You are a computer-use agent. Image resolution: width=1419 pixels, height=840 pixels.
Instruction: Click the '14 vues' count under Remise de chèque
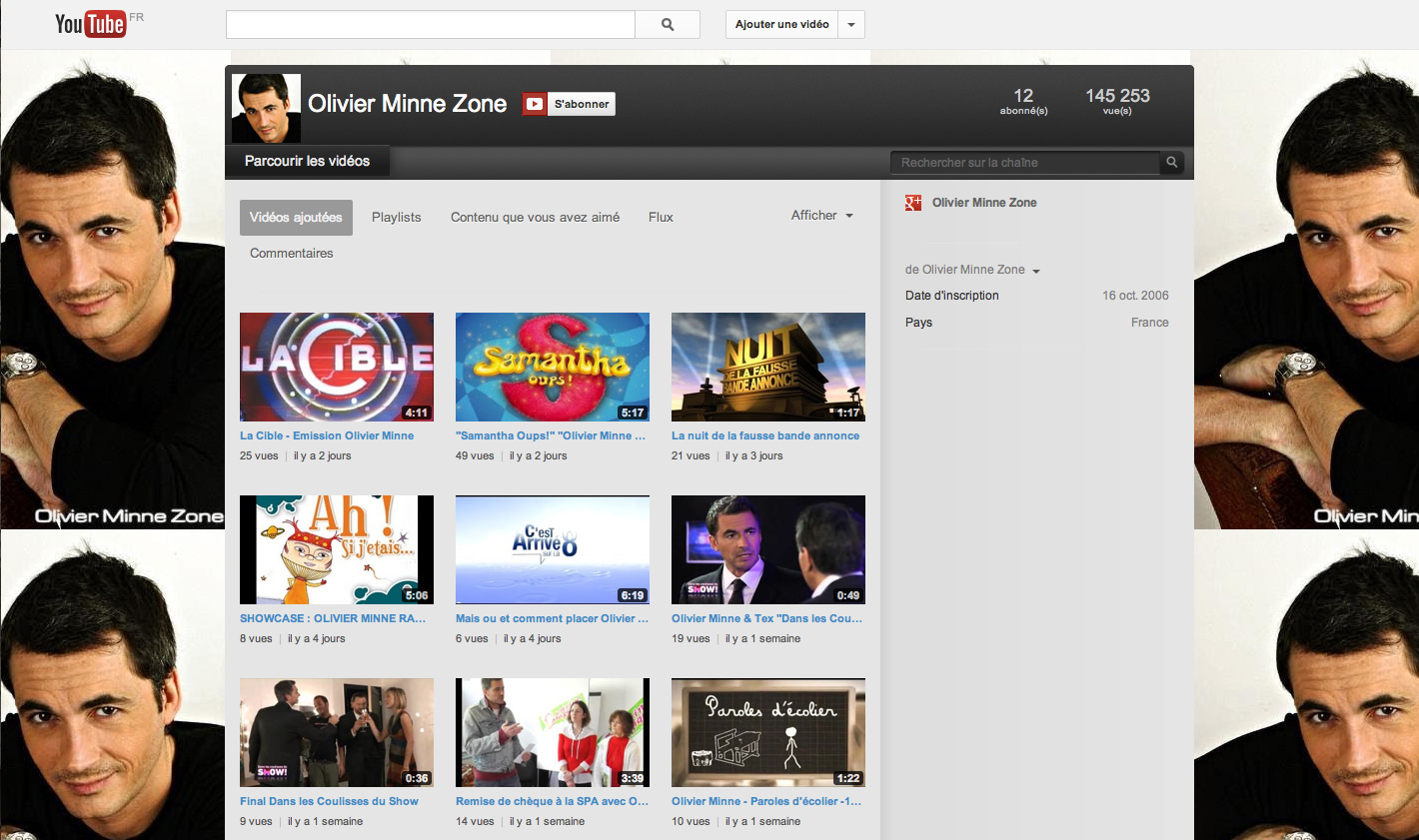pyautogui.click(x=475, y=822)
